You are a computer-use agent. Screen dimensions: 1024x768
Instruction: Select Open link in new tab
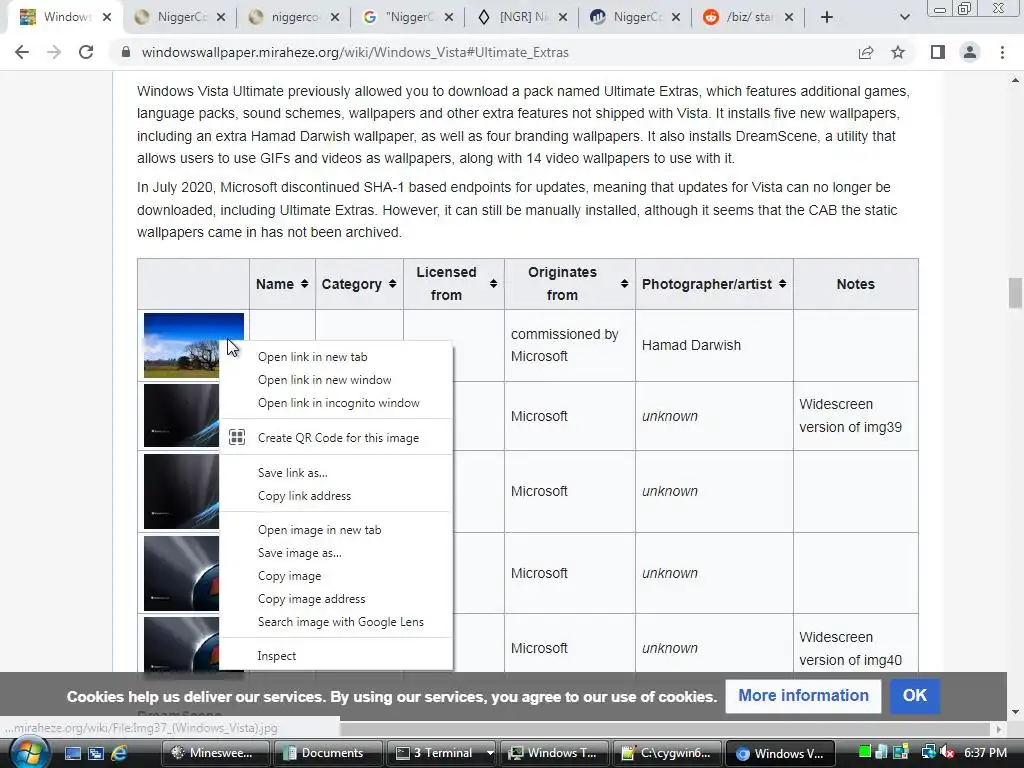336,357
